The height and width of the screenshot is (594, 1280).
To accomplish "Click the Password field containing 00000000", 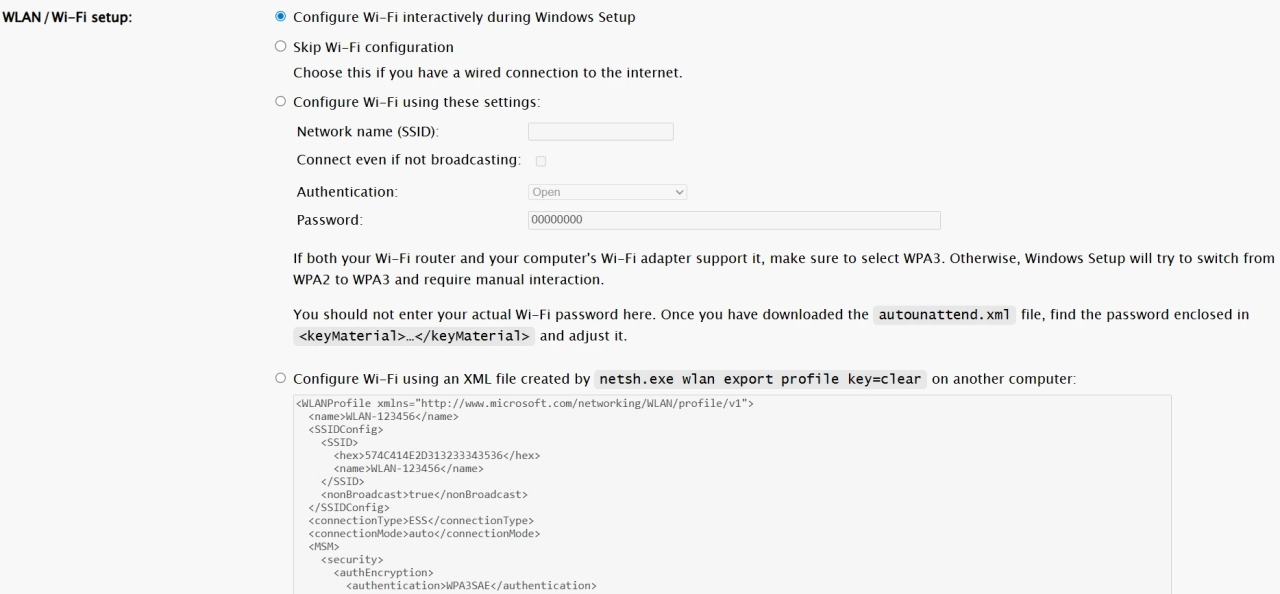I will pos(733,220).
